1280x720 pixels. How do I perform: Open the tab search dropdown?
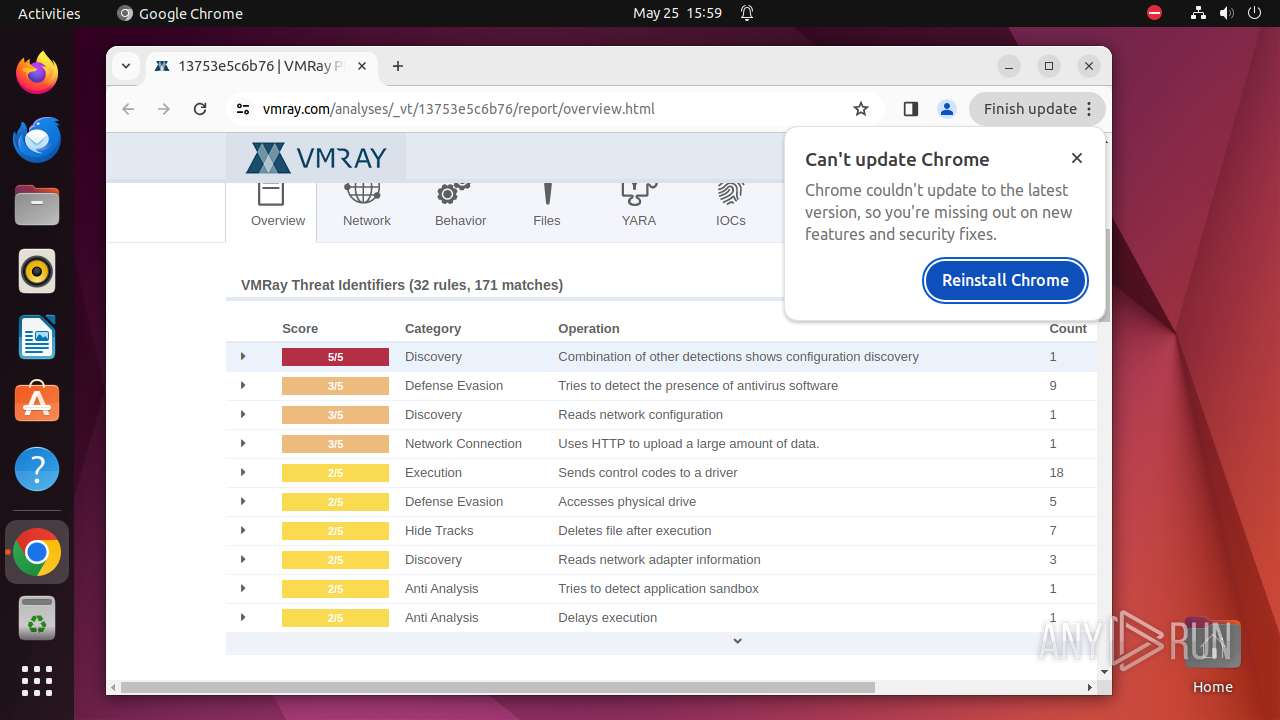pos(126,66)
